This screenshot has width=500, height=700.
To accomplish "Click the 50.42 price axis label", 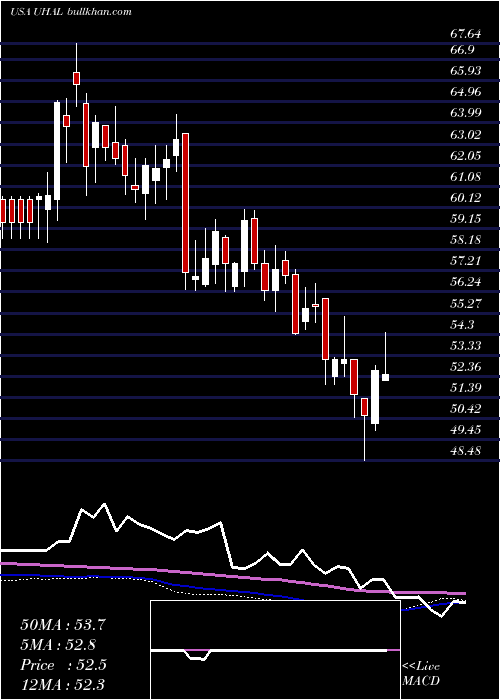I will (466, 409).
